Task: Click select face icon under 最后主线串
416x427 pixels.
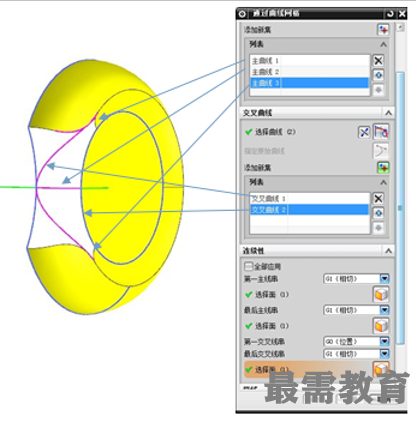Action: click(381, 326)
